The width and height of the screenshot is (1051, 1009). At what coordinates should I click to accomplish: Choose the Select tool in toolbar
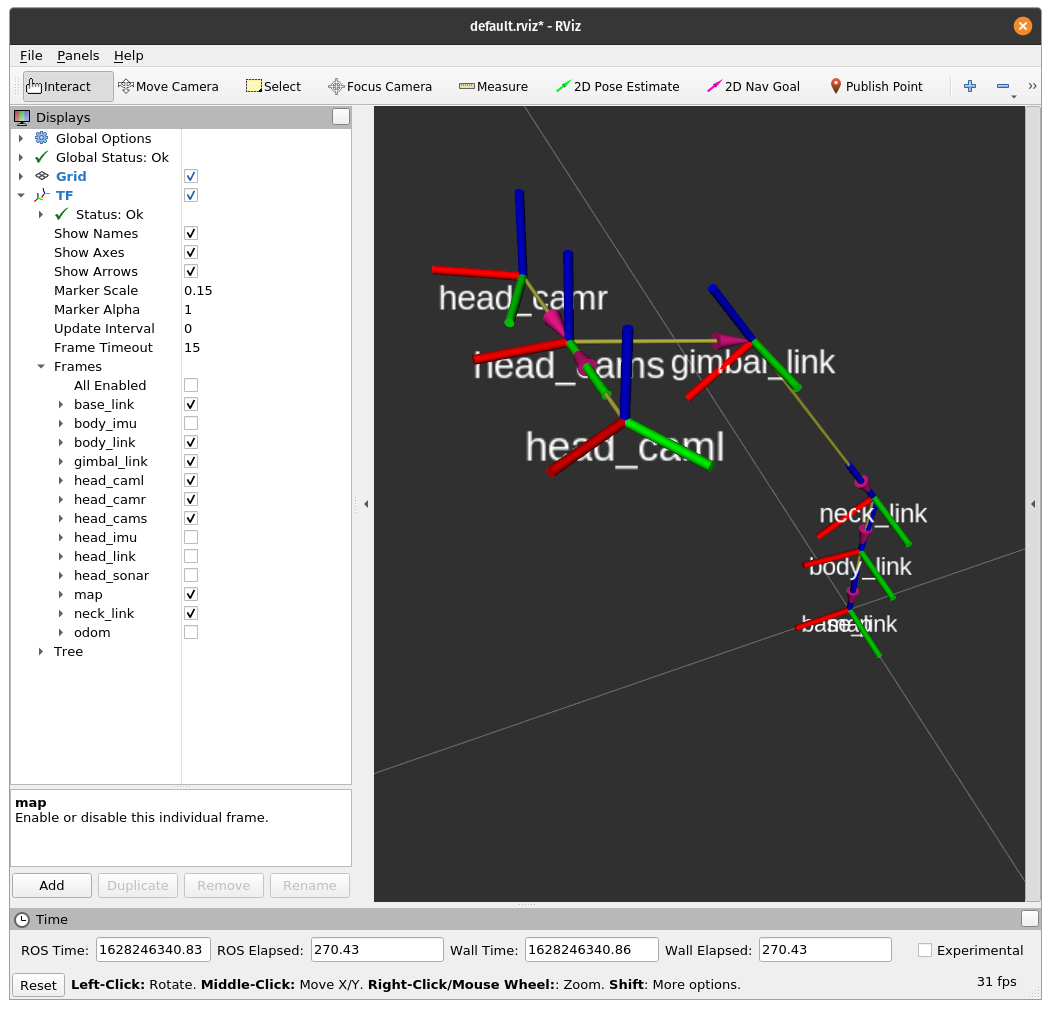[x=273, y=86]
